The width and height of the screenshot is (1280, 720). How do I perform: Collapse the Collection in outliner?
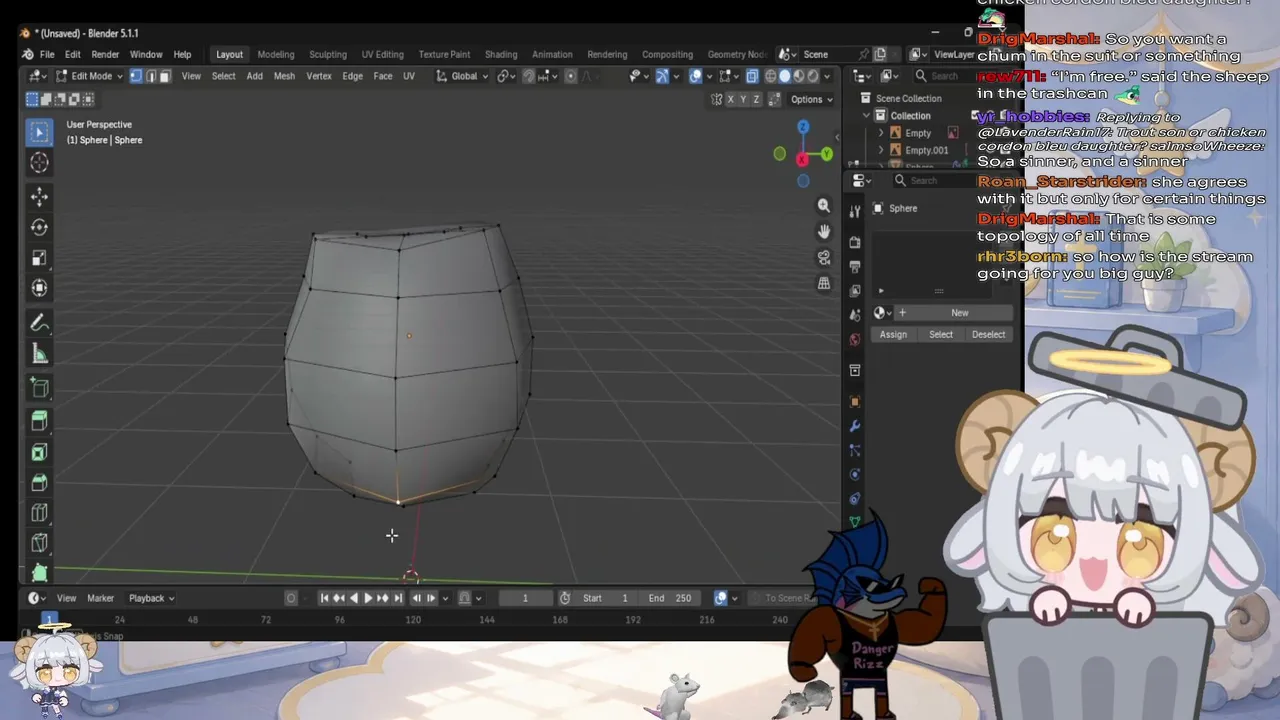point(867,116)
